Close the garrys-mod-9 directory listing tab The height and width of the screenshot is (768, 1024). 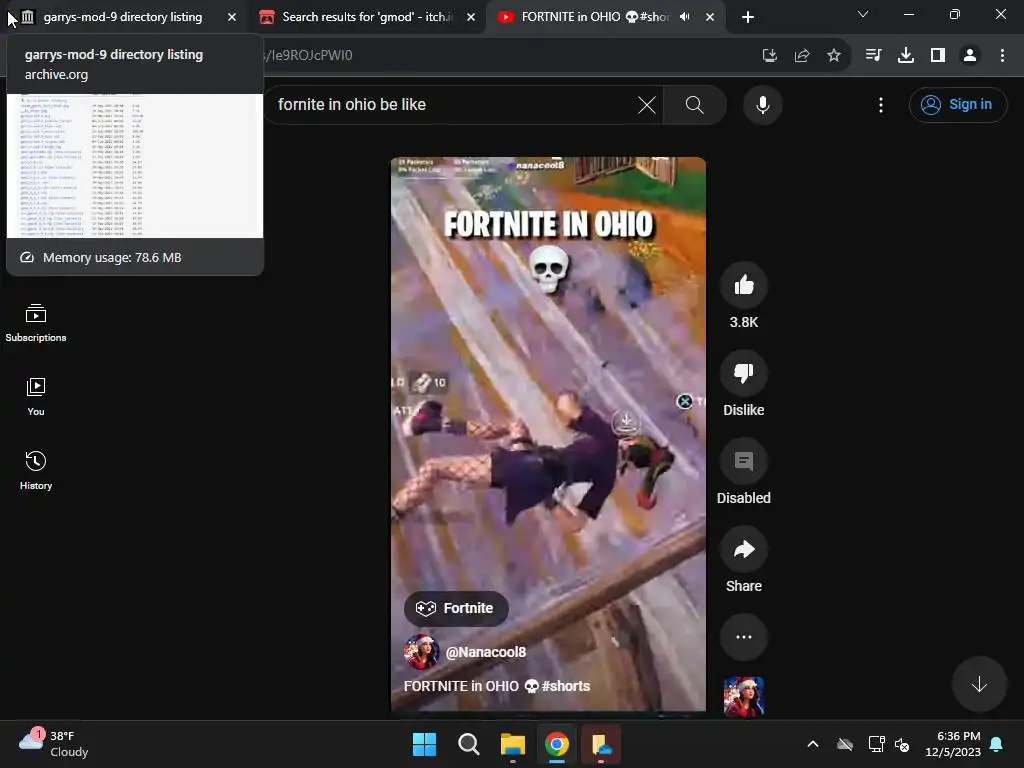click(232, 18)
